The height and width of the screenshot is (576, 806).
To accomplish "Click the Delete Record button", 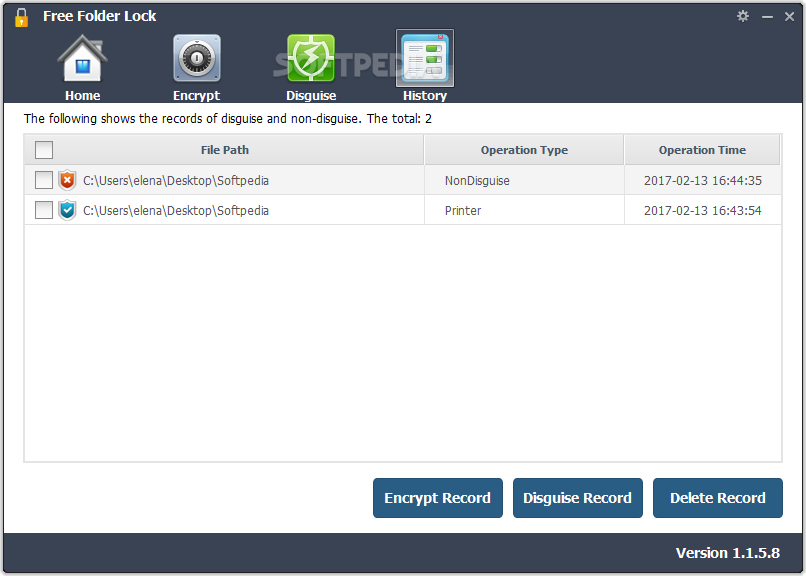I will pyautogui.click(x=718, y=498).
